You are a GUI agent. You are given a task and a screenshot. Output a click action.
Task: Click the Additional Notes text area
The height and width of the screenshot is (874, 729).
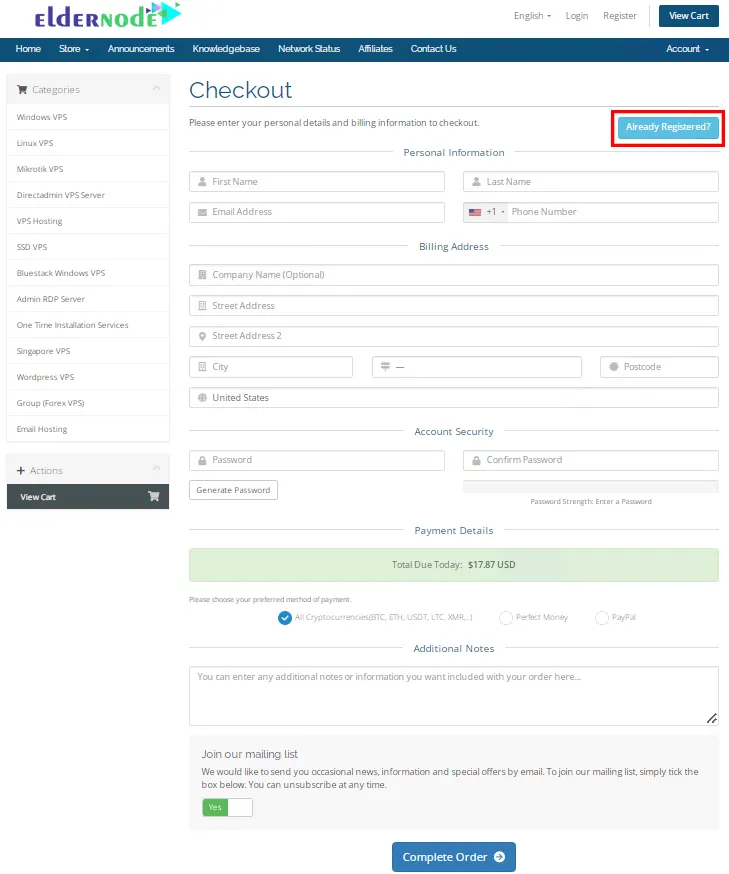[453, 695]
